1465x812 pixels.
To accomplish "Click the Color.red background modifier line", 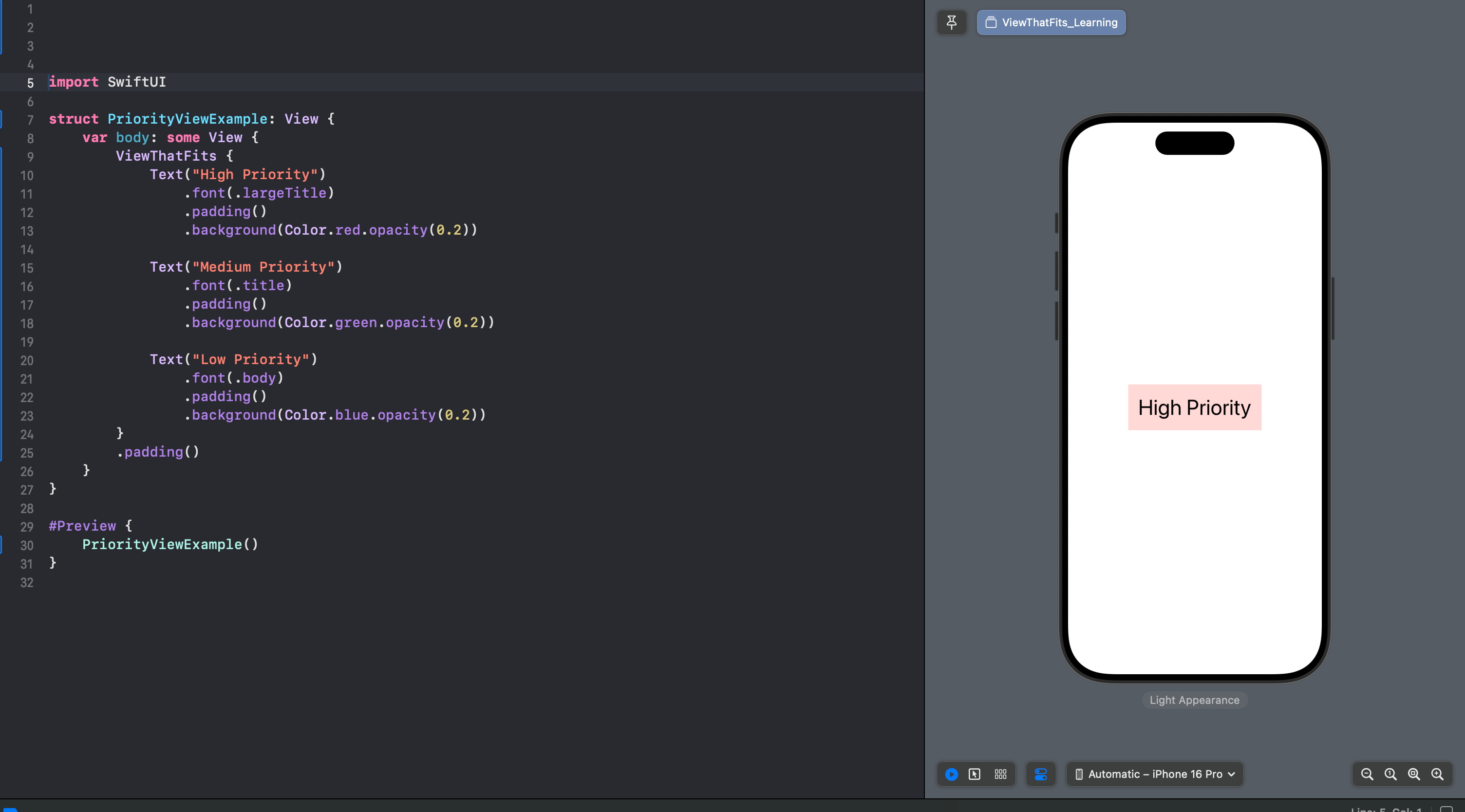I will coord(330,230).
